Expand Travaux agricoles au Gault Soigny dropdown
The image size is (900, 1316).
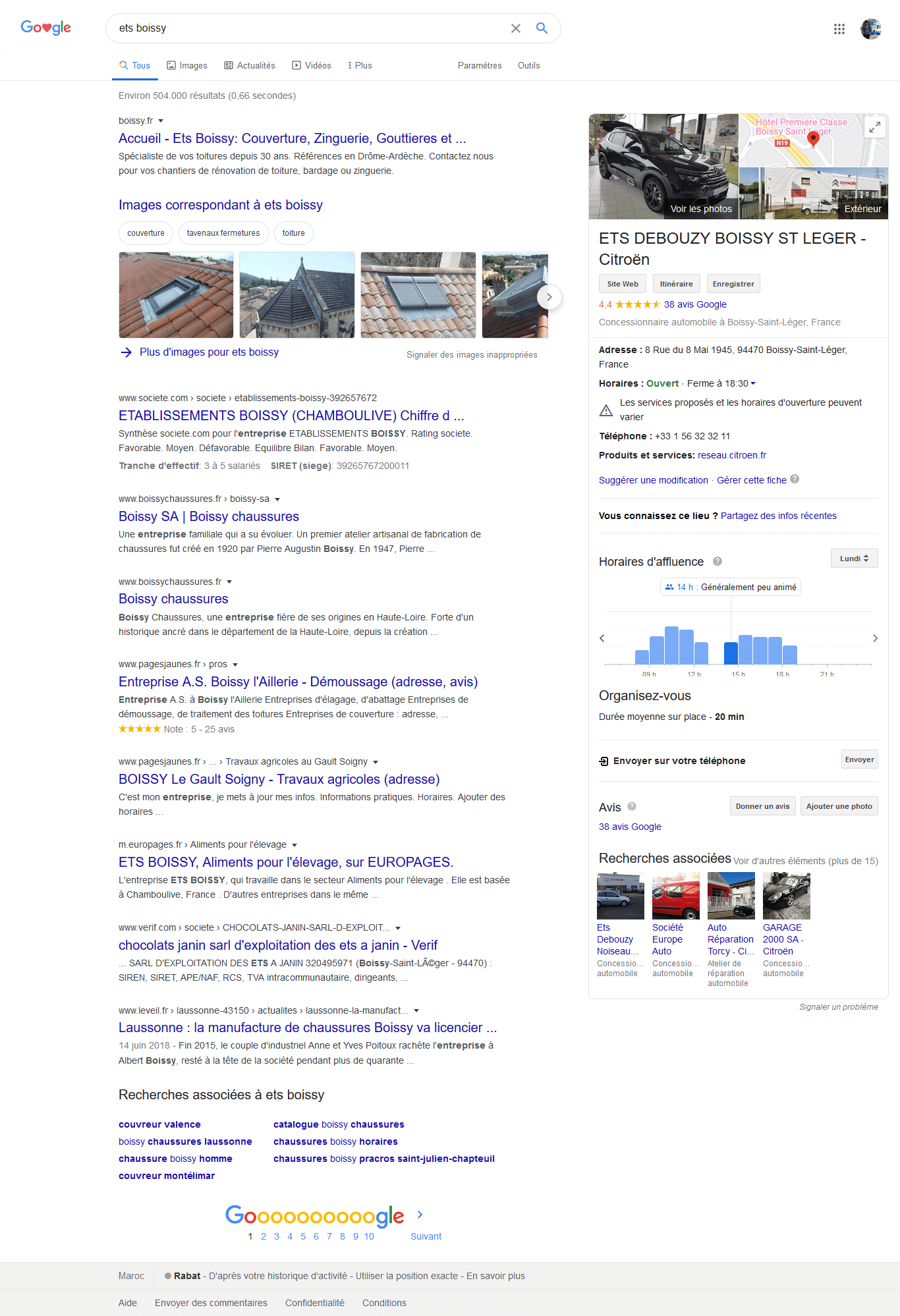376,762
